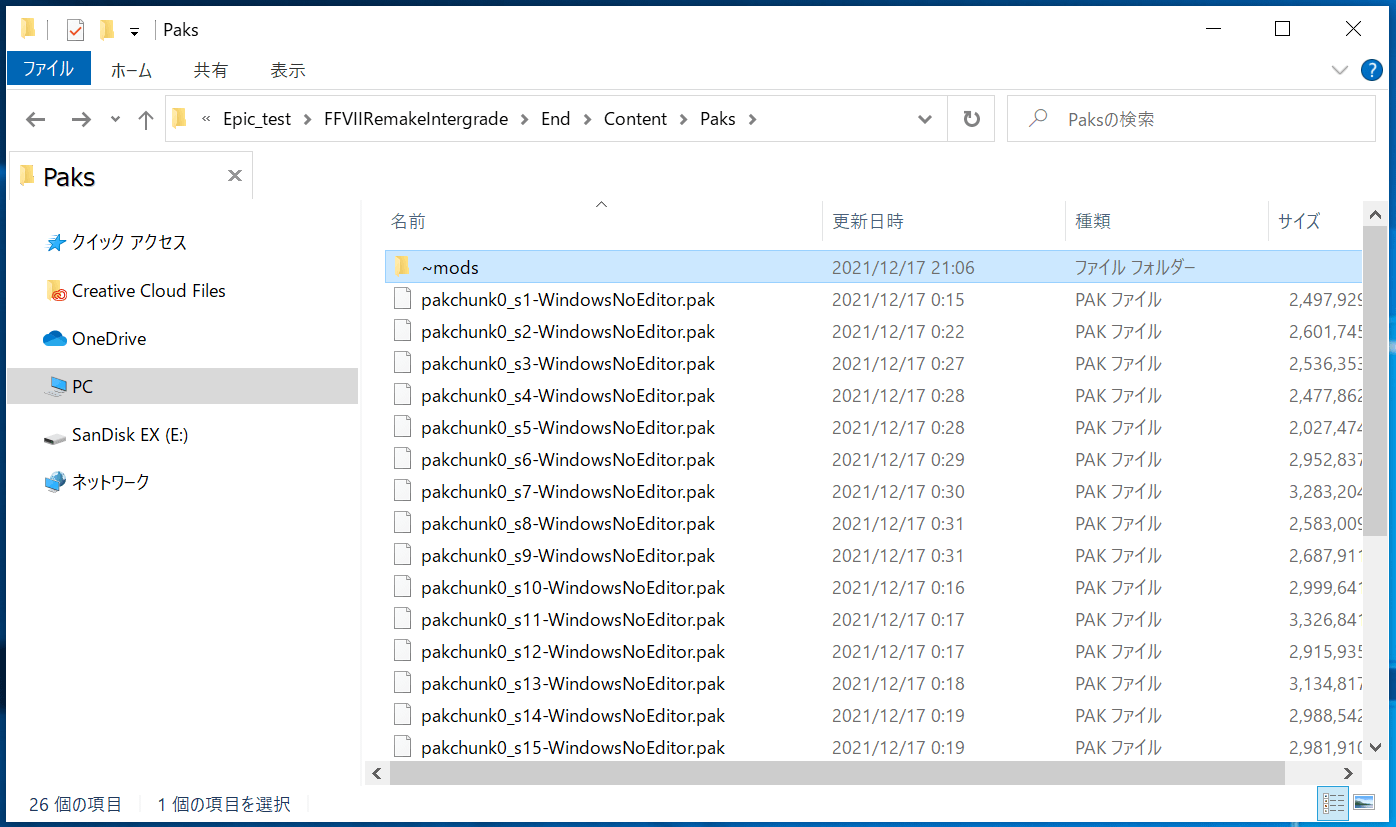Expand the chevron after Content breadcrumb

(x=684, y=119)
